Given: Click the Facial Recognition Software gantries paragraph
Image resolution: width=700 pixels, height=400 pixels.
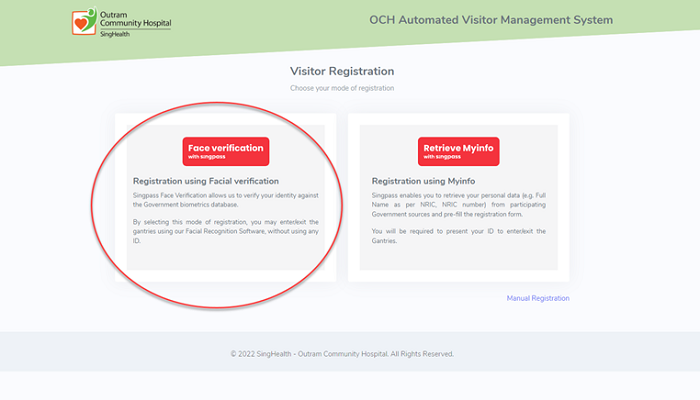Looking at the screenshot, I should [225, 231].
